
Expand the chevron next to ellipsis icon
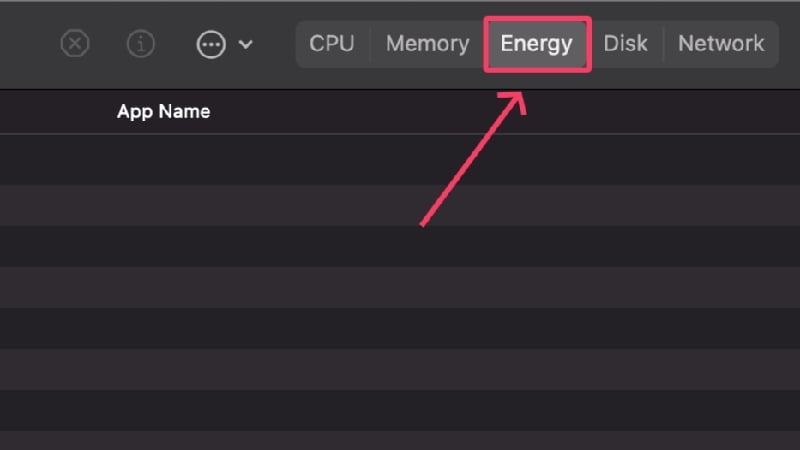point(246,45)
